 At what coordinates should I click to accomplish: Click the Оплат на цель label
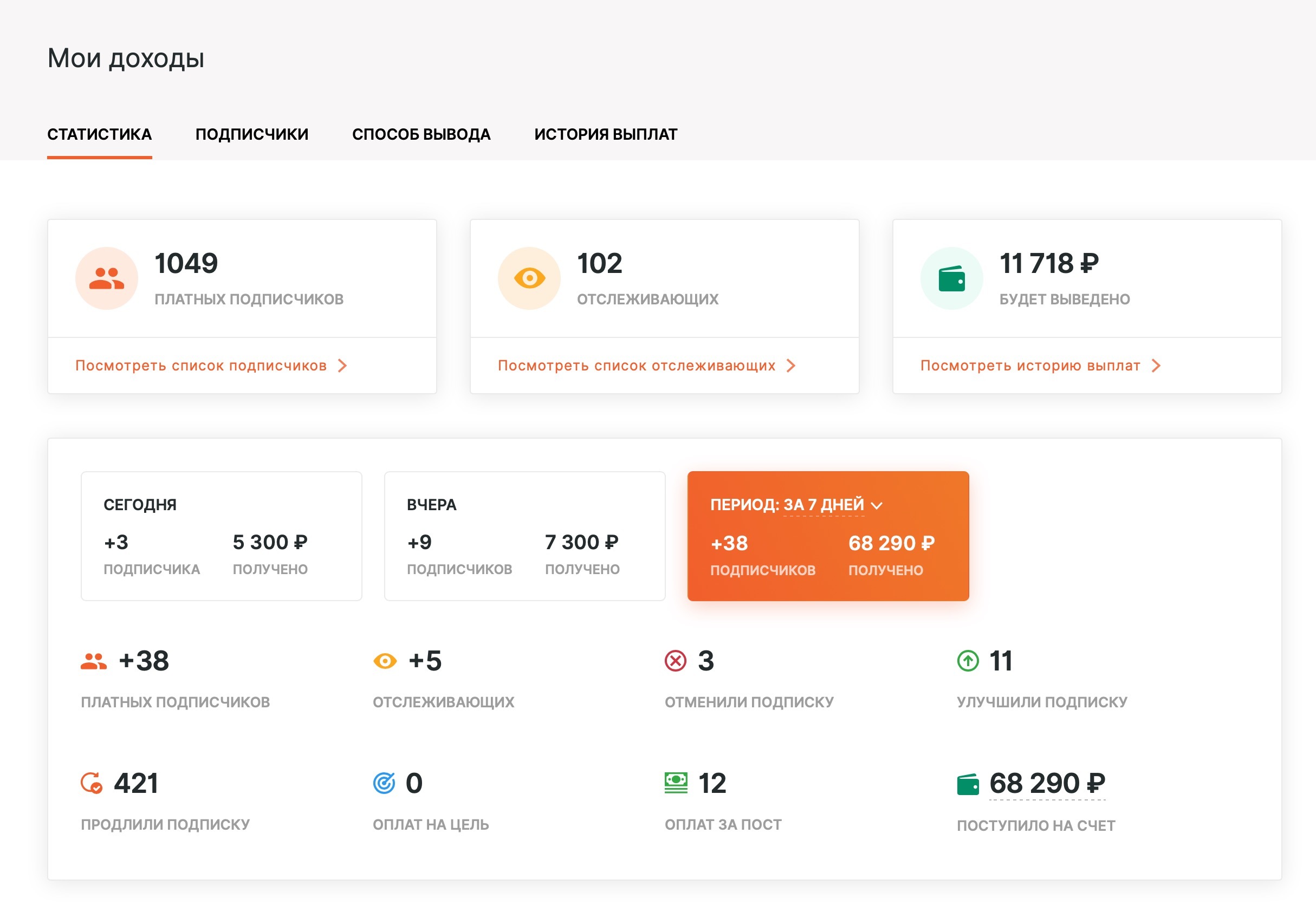pyautogui.click(x=431, y=825)
